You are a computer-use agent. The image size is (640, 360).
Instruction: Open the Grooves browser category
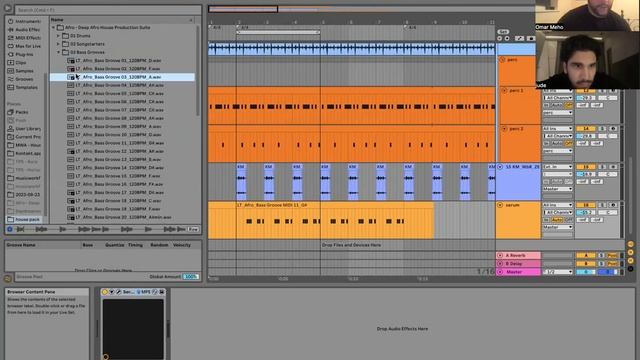click(20, 79)
